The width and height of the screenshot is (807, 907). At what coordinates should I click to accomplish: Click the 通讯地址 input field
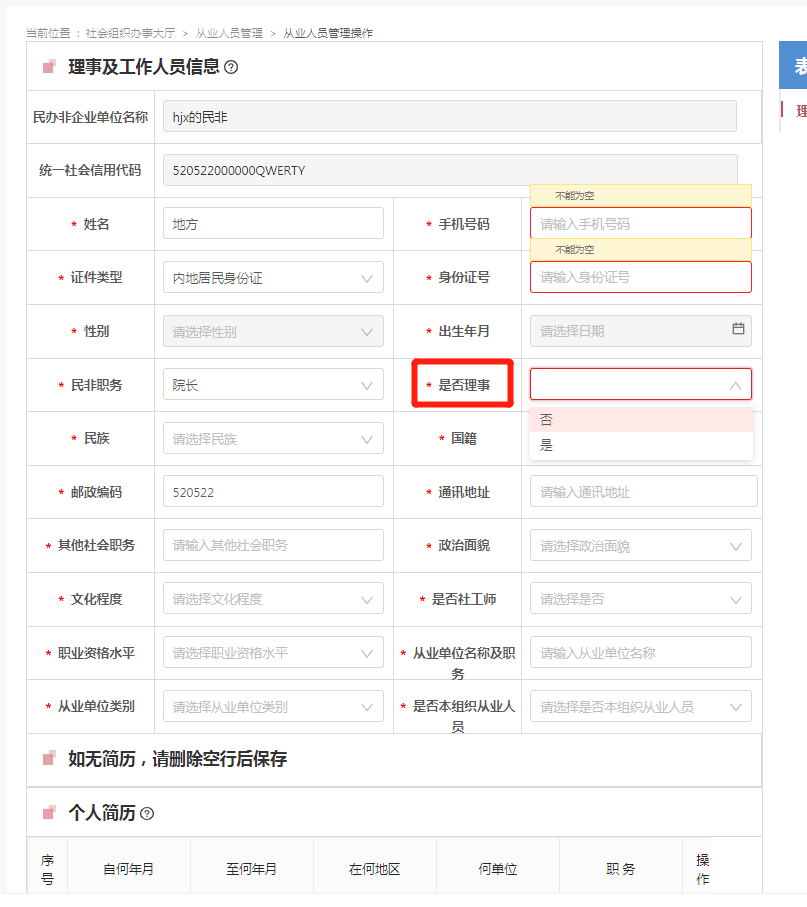pos(643,492)
